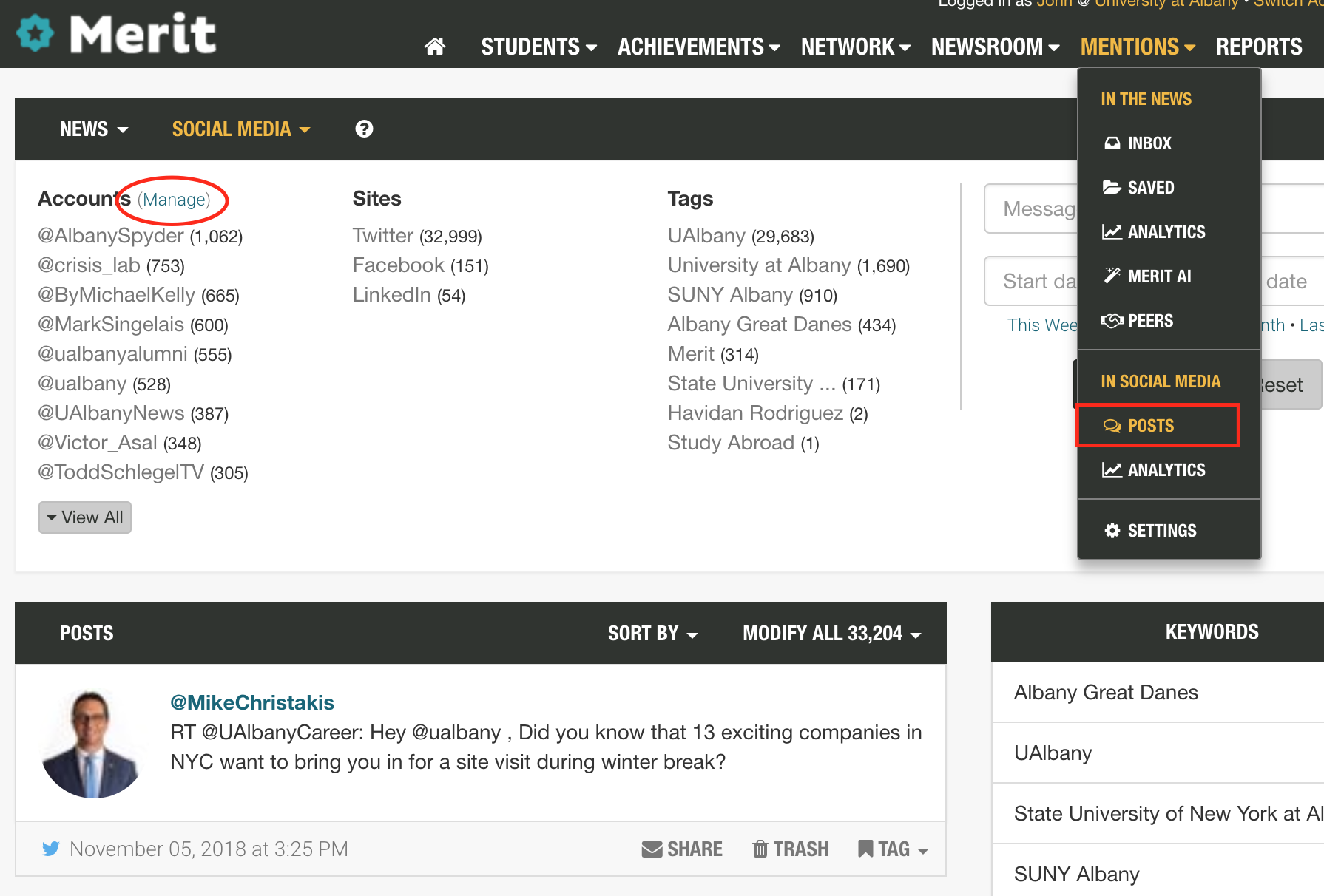Filter by @crisis_lab account
1324x896 pixels.
pyautogui.click(x=89, y=265)
